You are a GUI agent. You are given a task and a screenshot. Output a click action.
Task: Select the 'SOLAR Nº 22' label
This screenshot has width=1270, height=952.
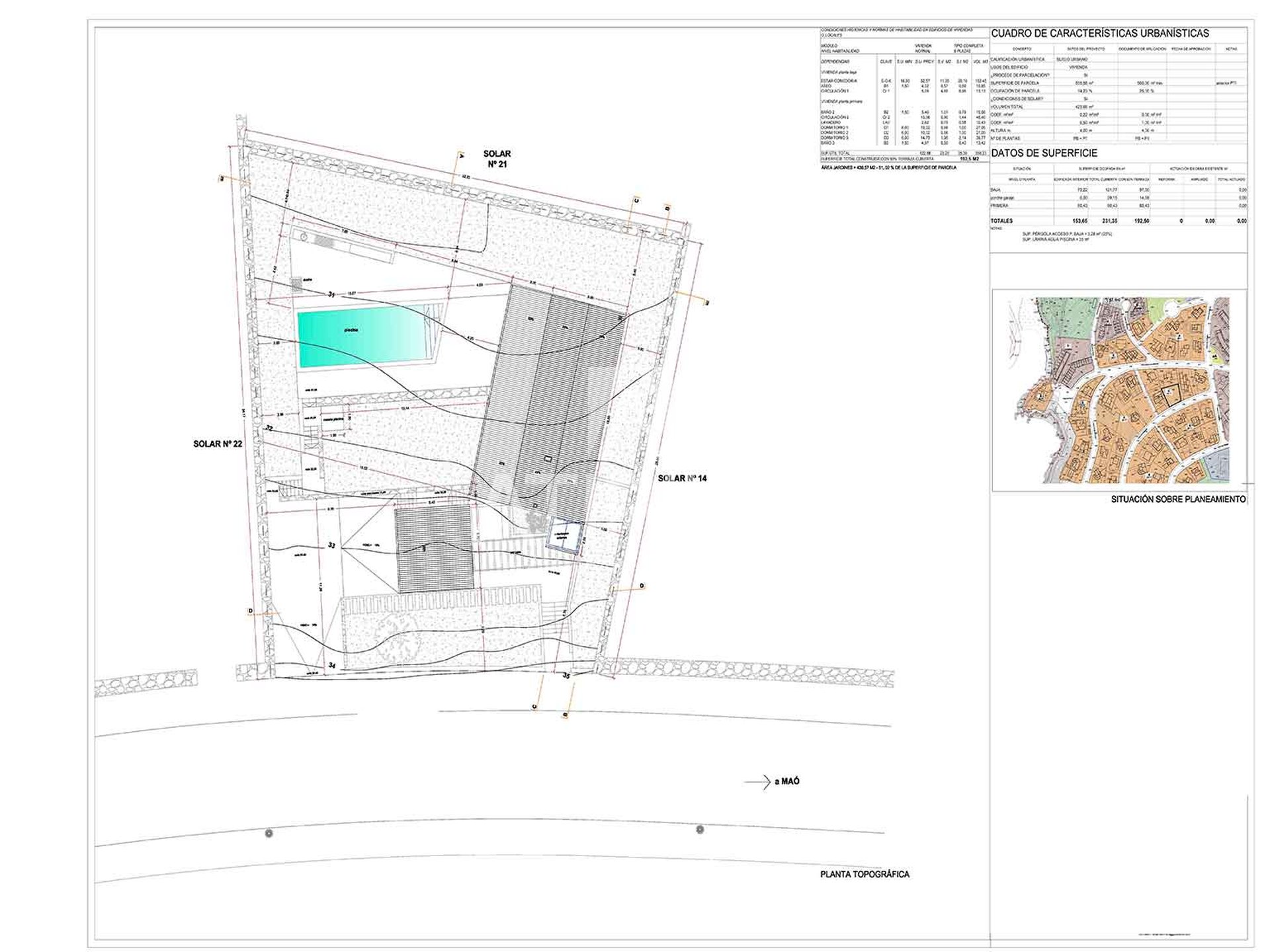218,444
